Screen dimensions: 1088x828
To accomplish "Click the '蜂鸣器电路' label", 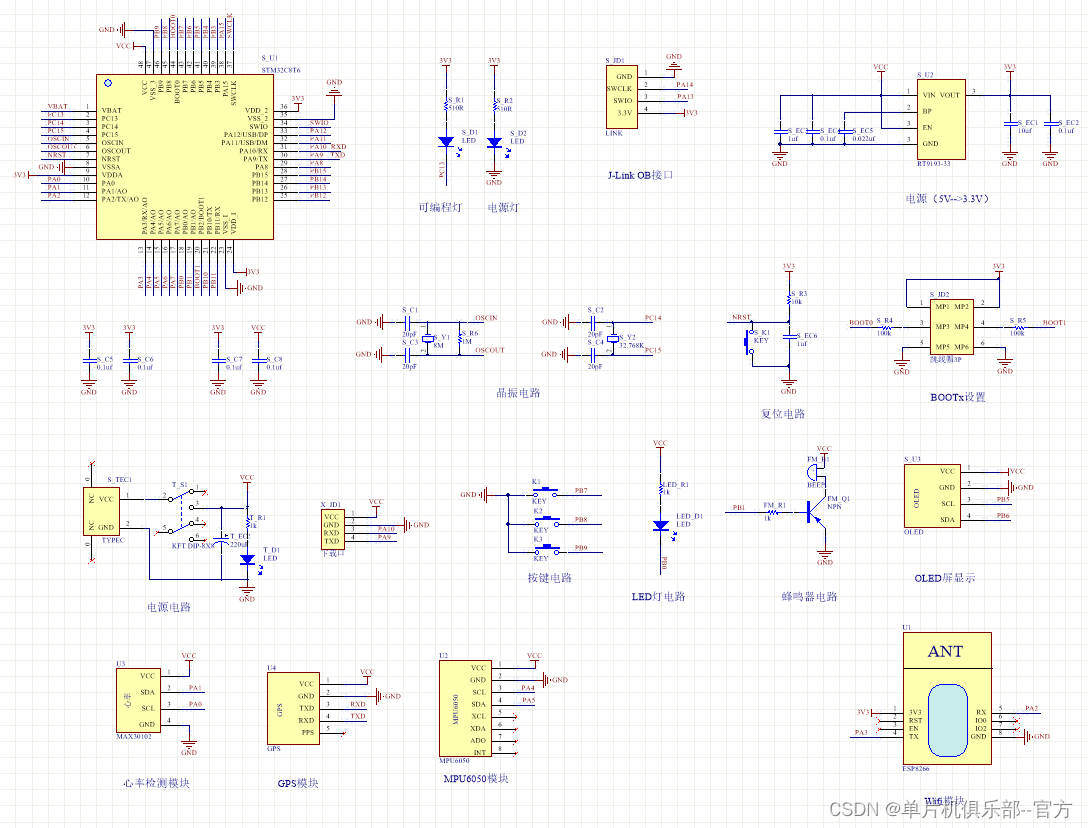I will click(809, 597).
